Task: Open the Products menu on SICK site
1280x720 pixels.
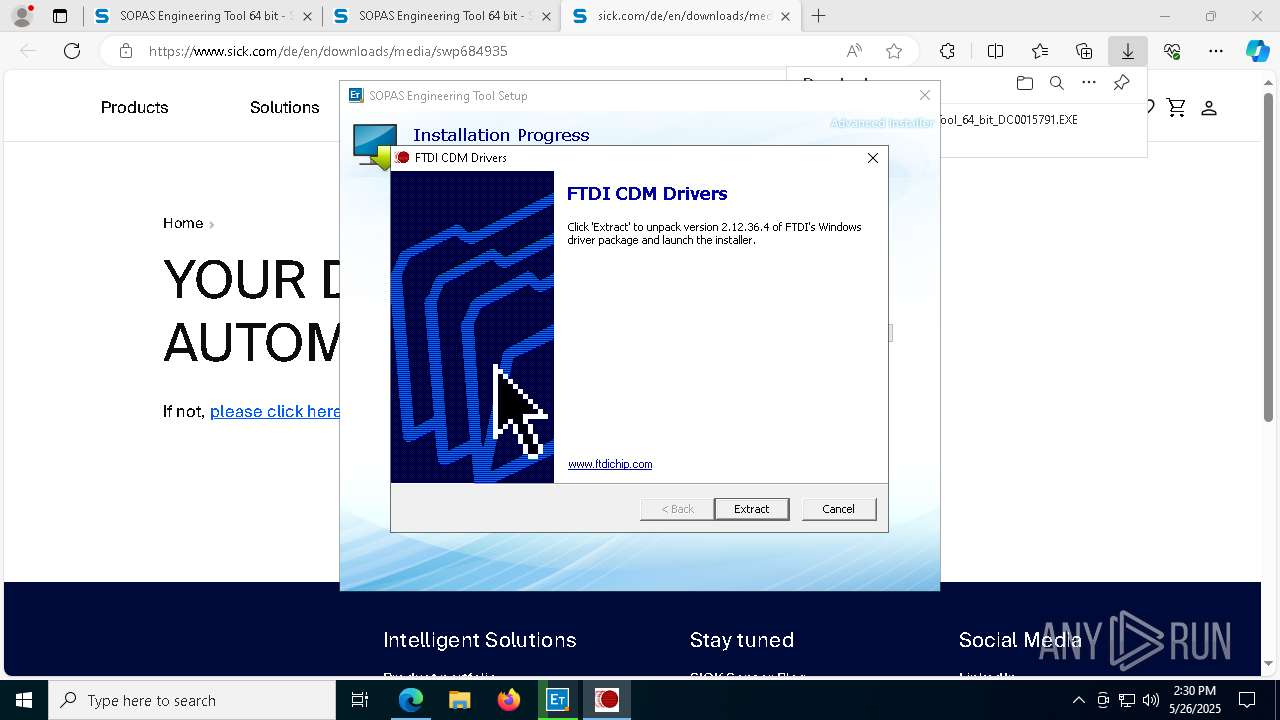Action: [134, 107]
